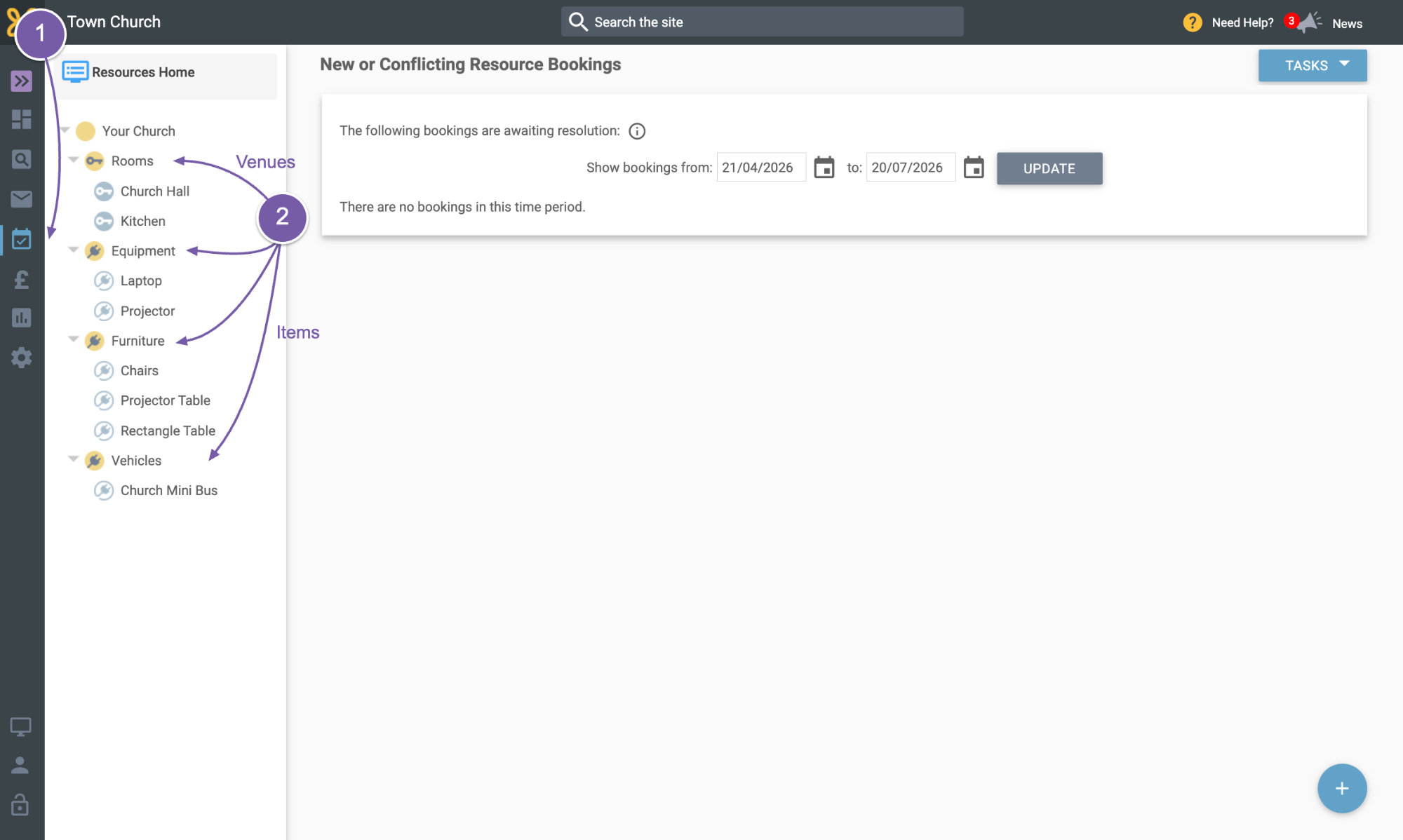Image resolution: width=1403 pixels, height=840 pixels.
Task: Select Equipment in the resource tree
Action: (x=143, y=251)
